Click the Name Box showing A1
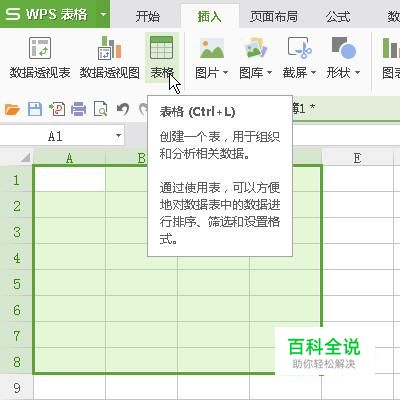The height and width of the screenshot is (400, 400). (x=56, y=136)
